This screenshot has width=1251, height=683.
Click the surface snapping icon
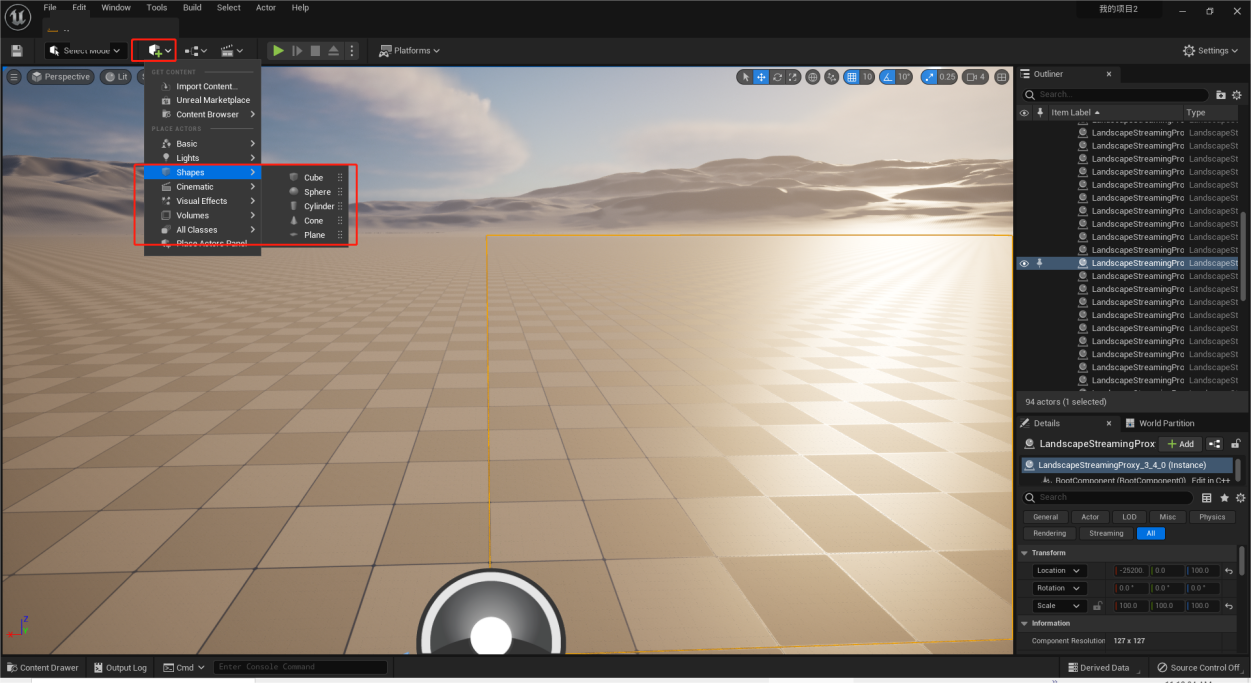coord(833,77)
